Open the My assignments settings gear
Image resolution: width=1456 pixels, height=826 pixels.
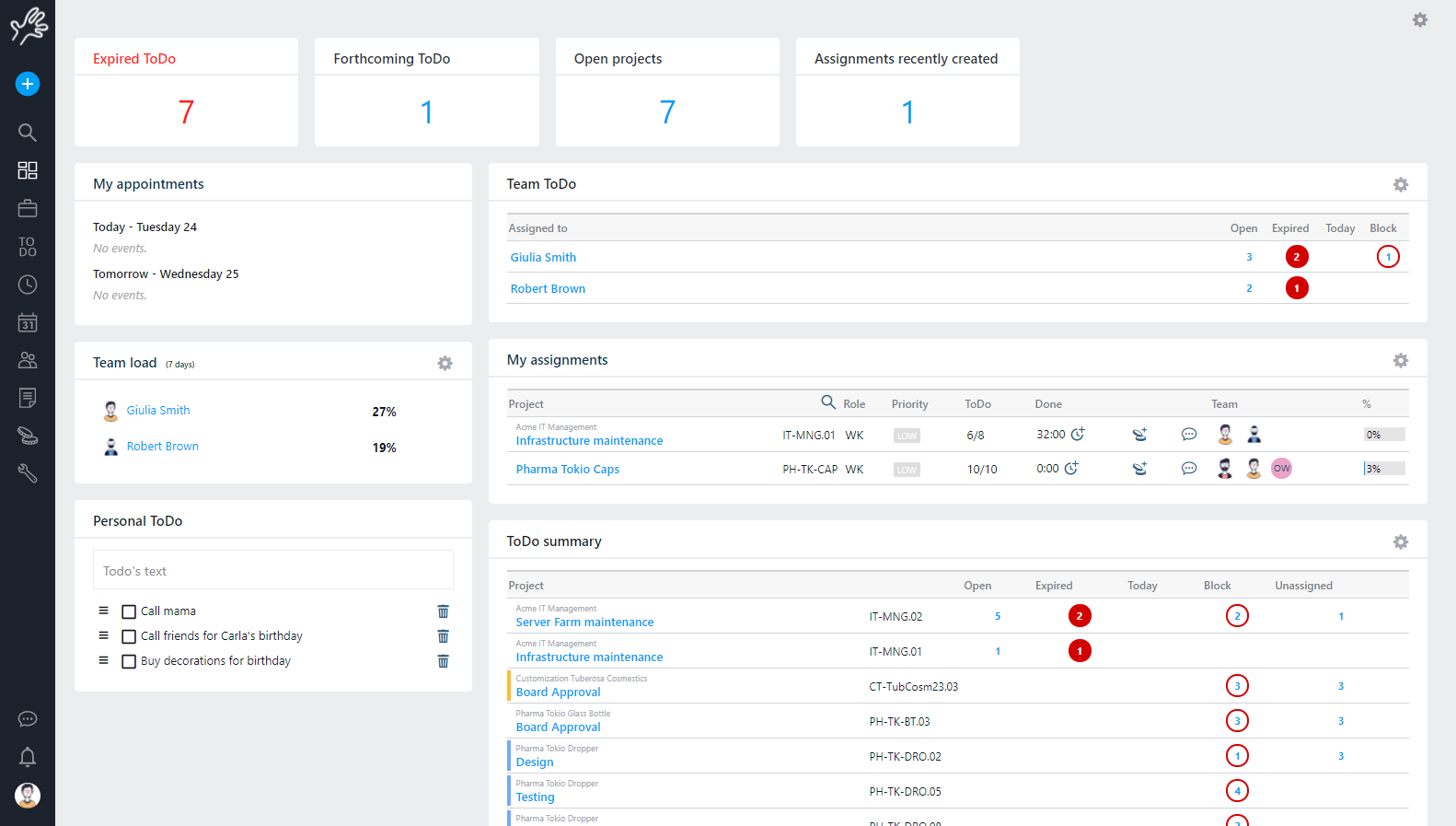point(1400,361)
